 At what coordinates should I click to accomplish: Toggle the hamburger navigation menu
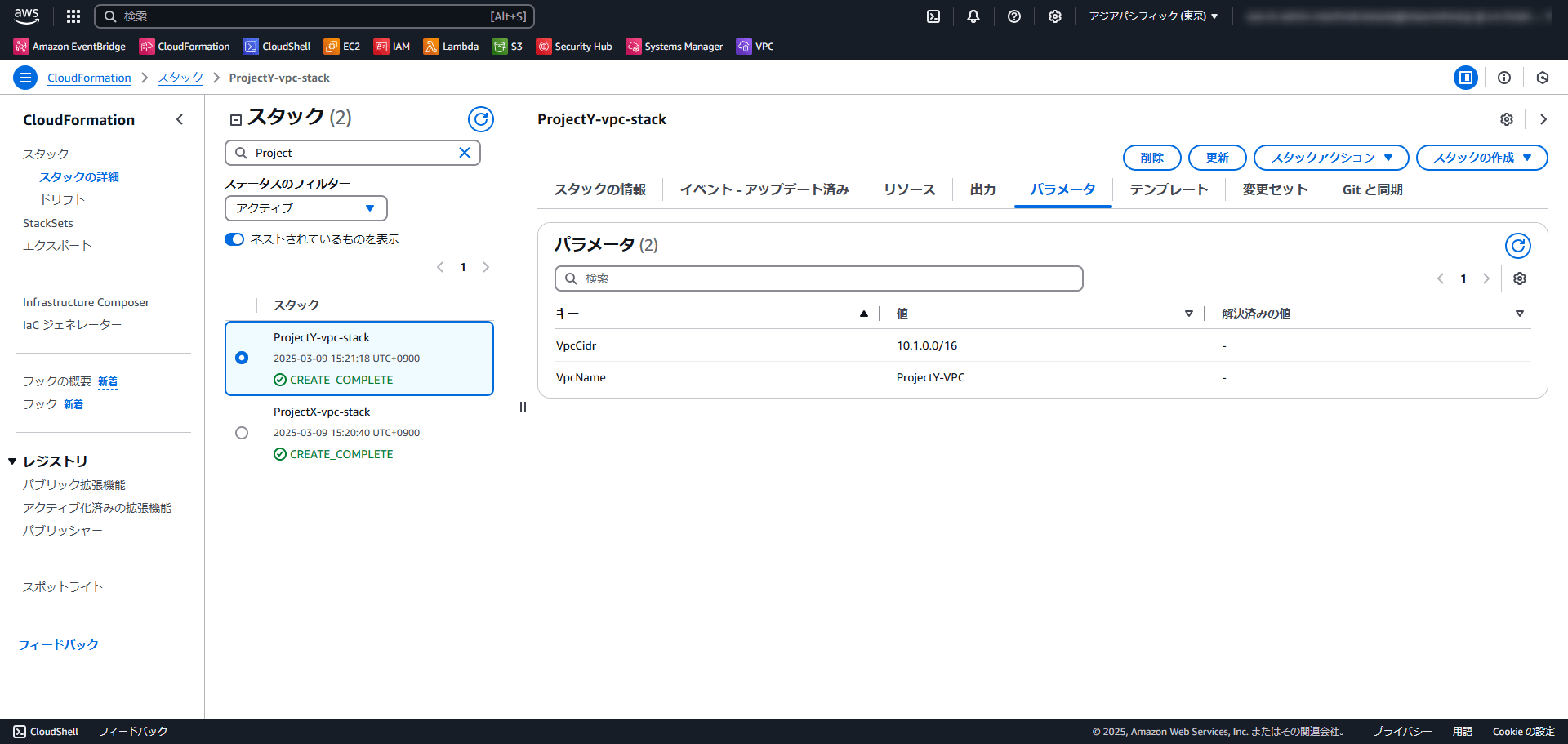click(x=25, y=78)
